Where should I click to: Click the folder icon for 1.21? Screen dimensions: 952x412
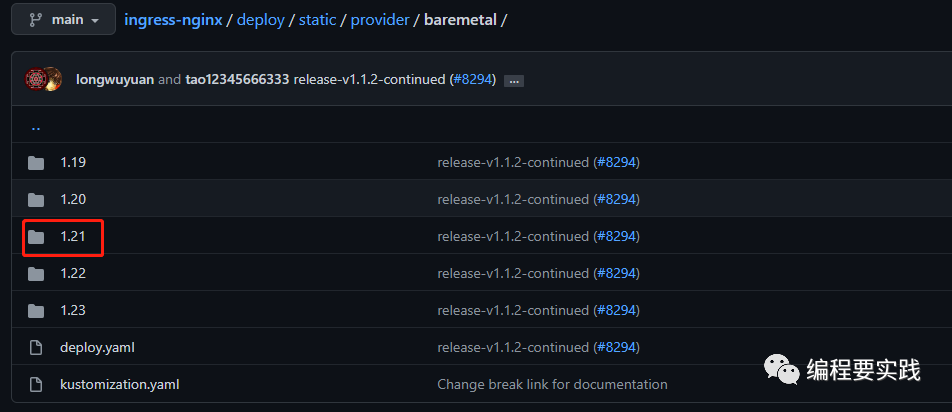36,237
